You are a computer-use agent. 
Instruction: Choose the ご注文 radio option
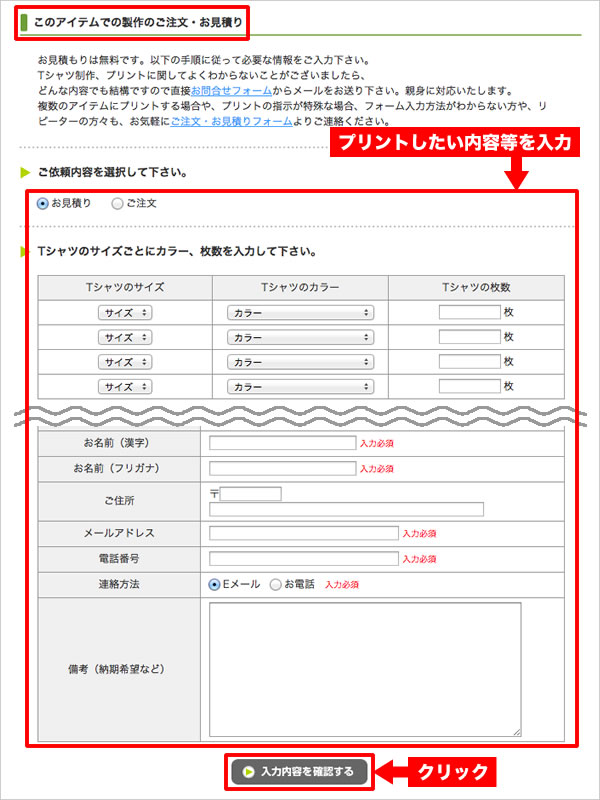point(118,203)
